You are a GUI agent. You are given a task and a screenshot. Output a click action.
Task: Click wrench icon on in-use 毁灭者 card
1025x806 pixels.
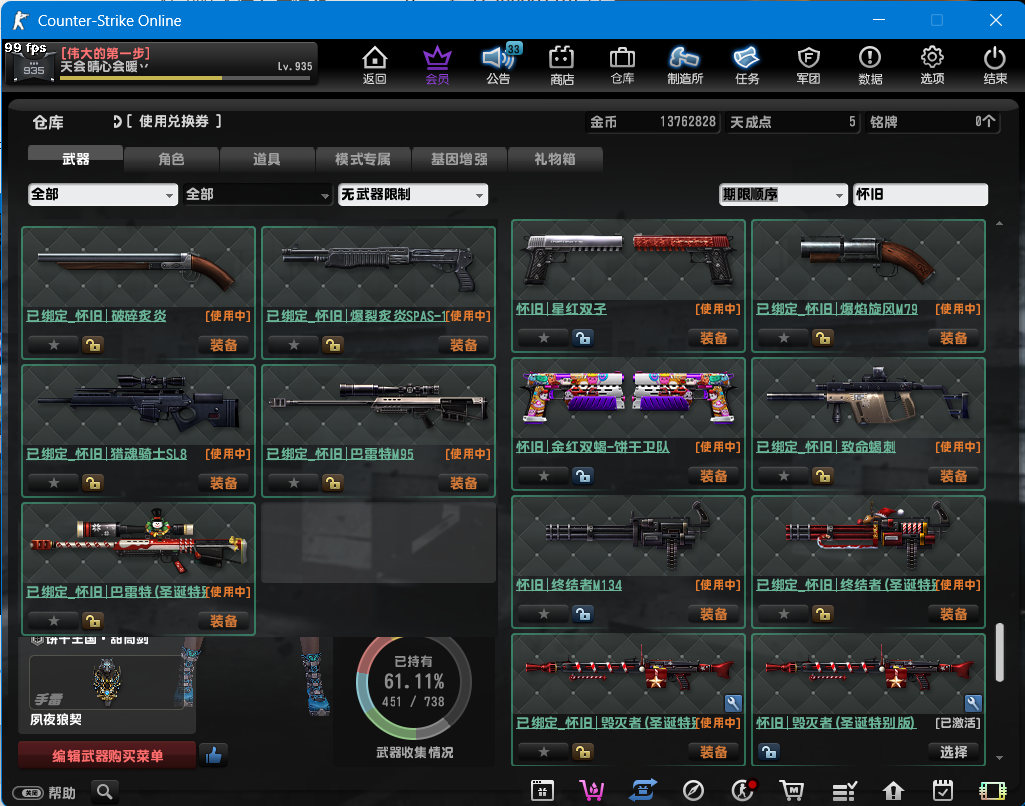tap(733, 703)
